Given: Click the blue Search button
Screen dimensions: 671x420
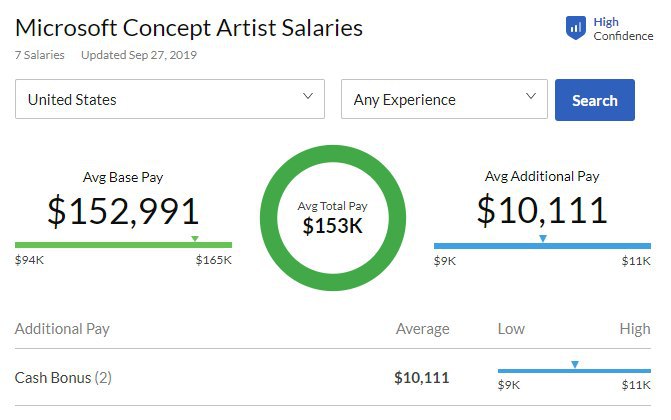Looking at the screenshot, I should [x=595, y=100].
